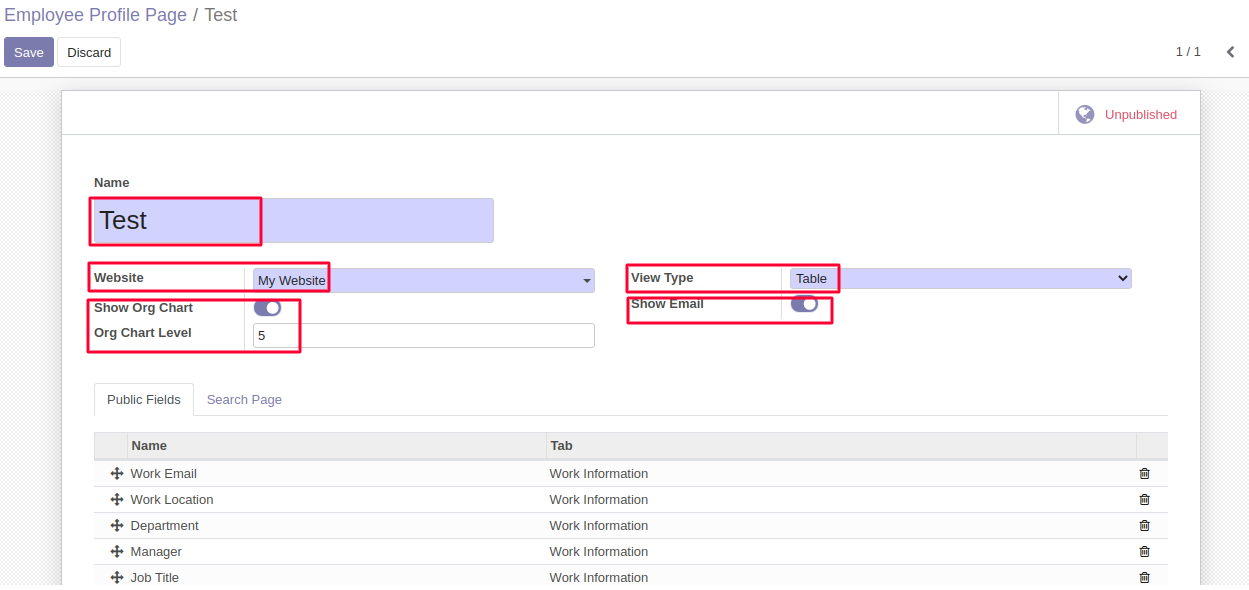Click the drag handle for Work Email row
This screenshot has width=1249, height=590.
tap(117, 474)
